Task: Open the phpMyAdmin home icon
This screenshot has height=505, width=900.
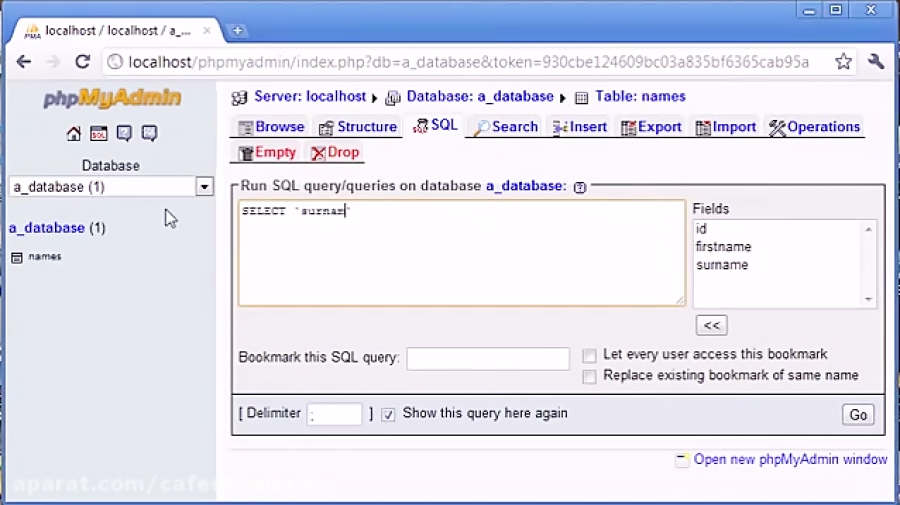Action: 73,134
